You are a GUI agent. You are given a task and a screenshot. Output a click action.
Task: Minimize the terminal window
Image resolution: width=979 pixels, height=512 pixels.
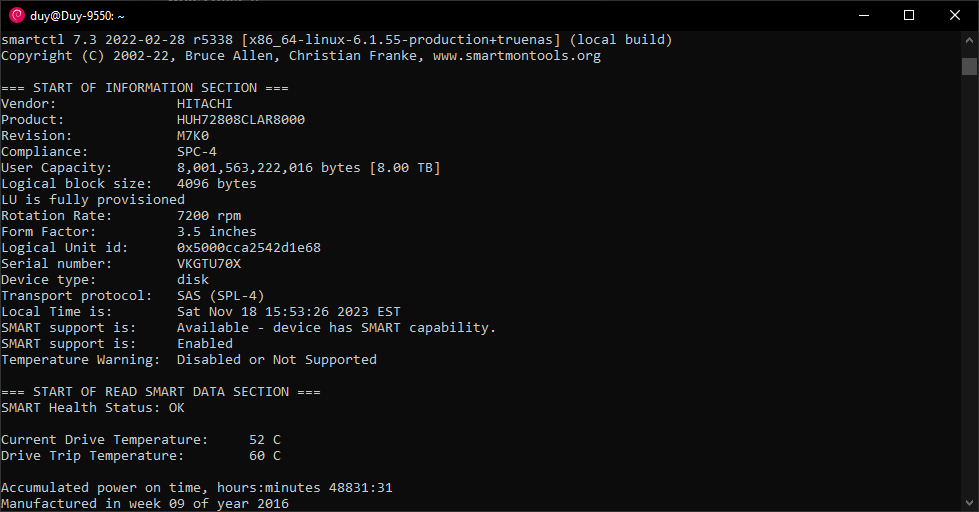point(864,16)
